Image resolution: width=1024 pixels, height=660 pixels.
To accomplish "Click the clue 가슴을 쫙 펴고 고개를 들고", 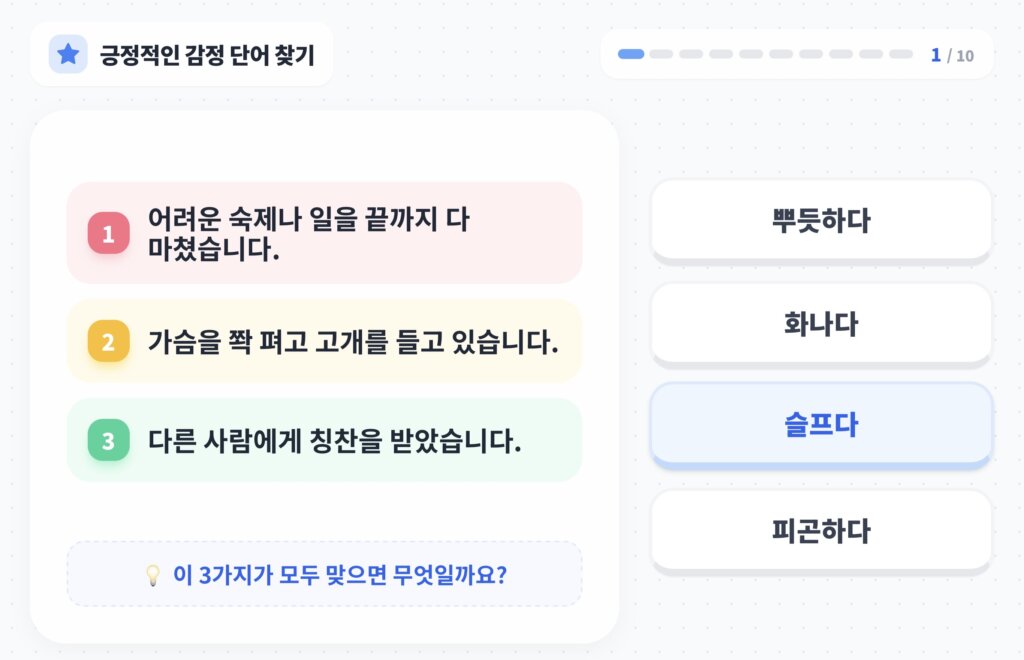I will [x=325, y=341].
